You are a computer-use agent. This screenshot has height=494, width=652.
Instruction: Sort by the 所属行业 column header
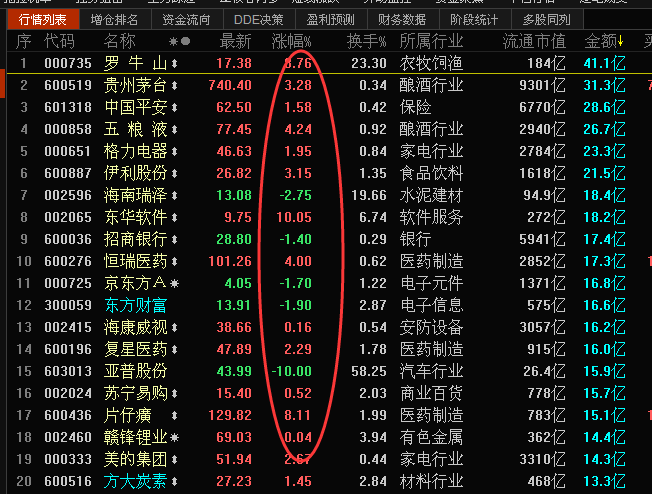click(x=431, y=41)
